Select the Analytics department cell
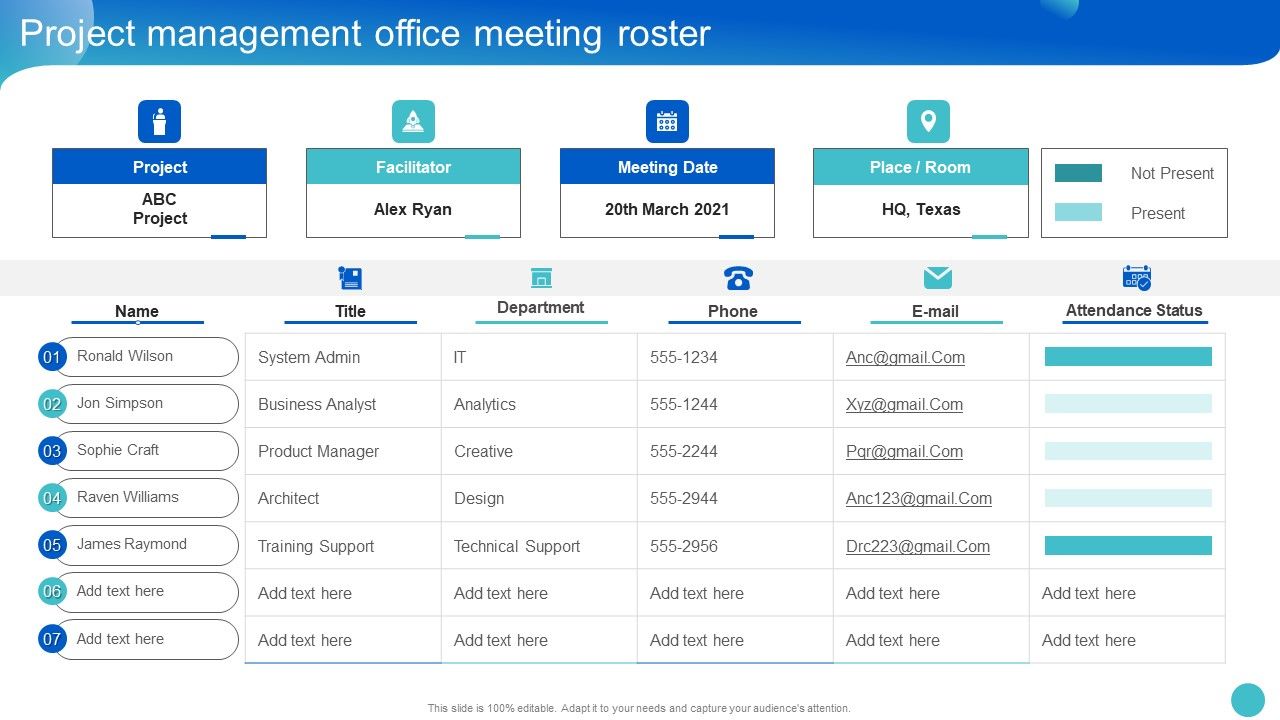This screenshot has width=1280, height=720. (539, 404)
